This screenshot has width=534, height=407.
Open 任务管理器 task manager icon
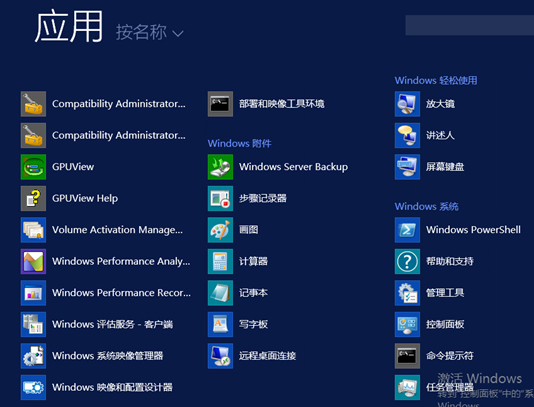pos(407,387)
